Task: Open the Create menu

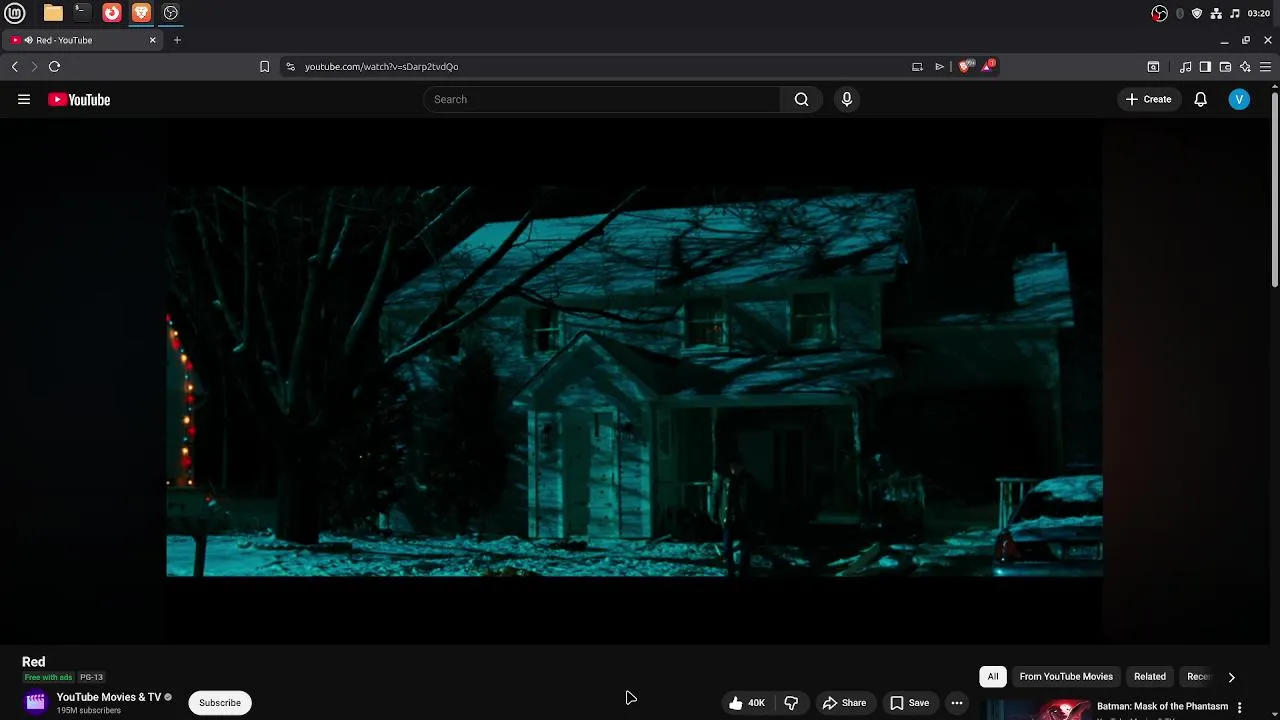Action: [x=1148, y=99]
